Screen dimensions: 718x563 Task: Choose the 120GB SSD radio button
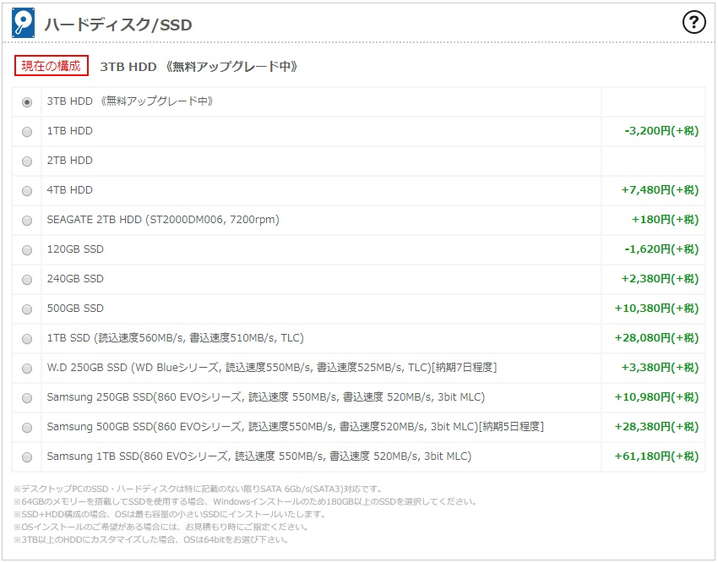click(27, 250)
